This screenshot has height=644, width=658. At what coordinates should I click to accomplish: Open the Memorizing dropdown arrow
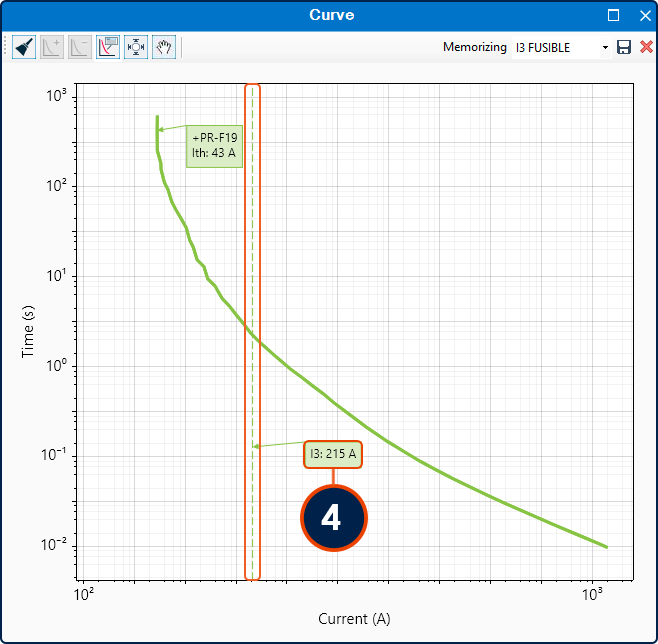(x=605, y=47)
